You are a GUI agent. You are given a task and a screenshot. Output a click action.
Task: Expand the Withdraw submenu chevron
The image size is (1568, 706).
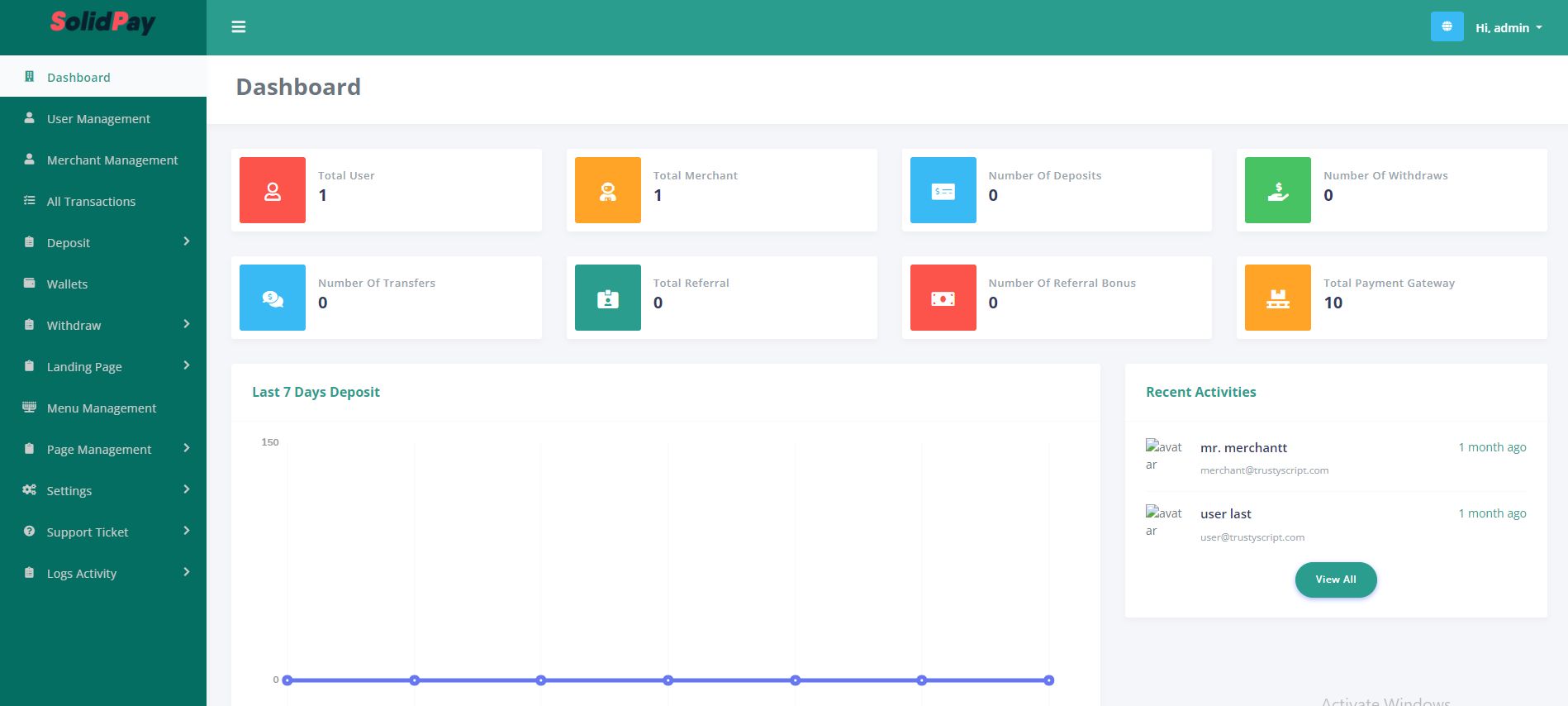tap(187, 324)
